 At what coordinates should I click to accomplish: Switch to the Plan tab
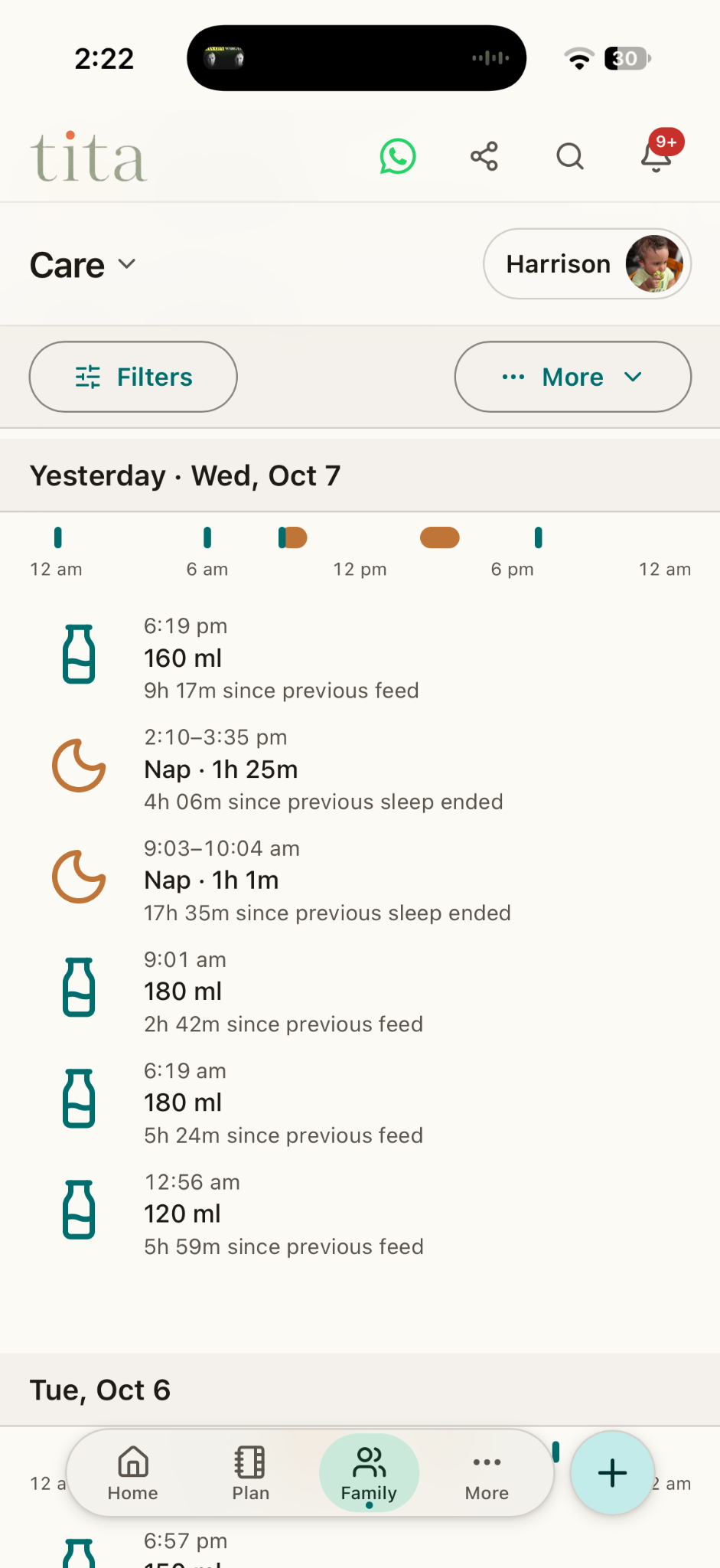[250, 1474]
